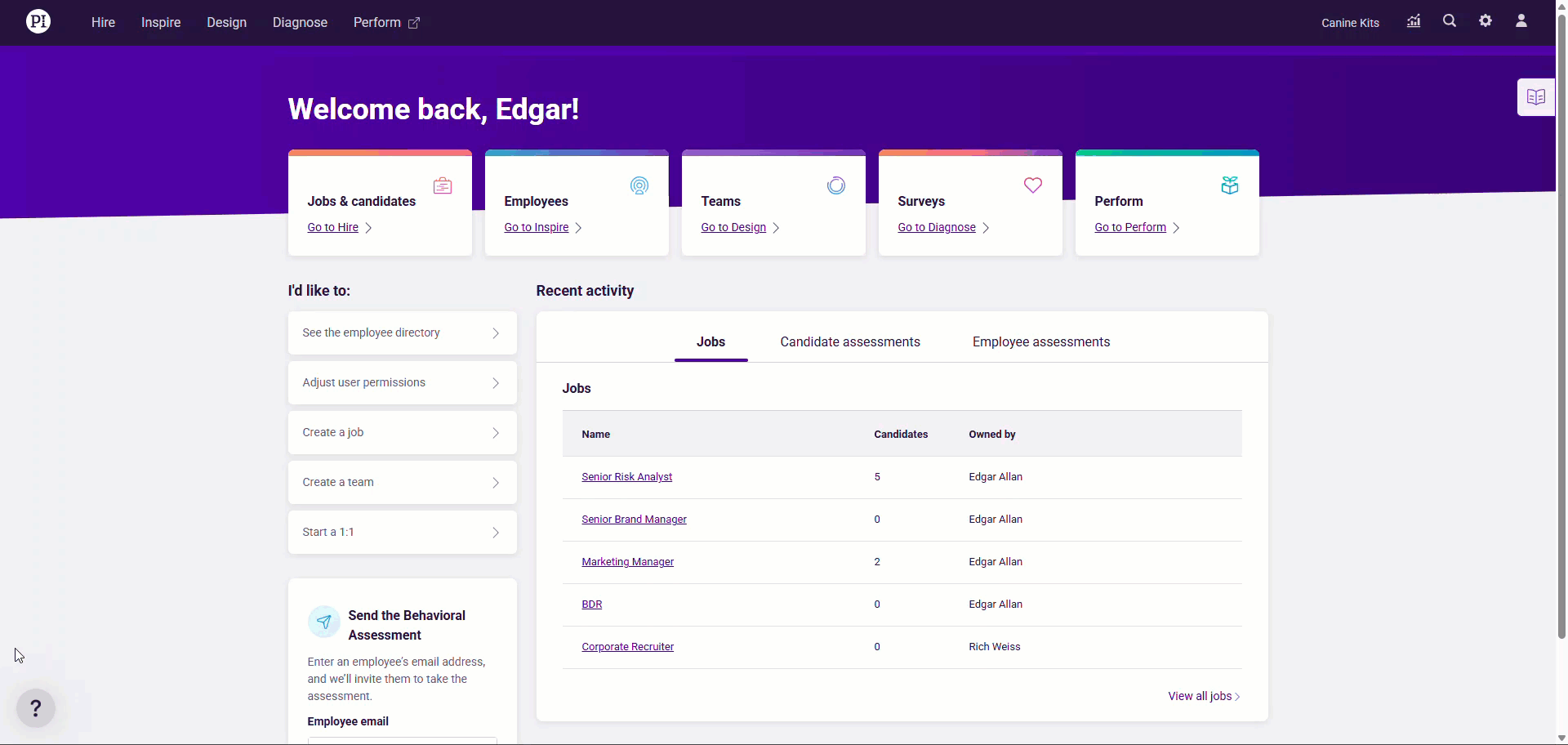Open the book guide panel icon

coord(1535,97)
